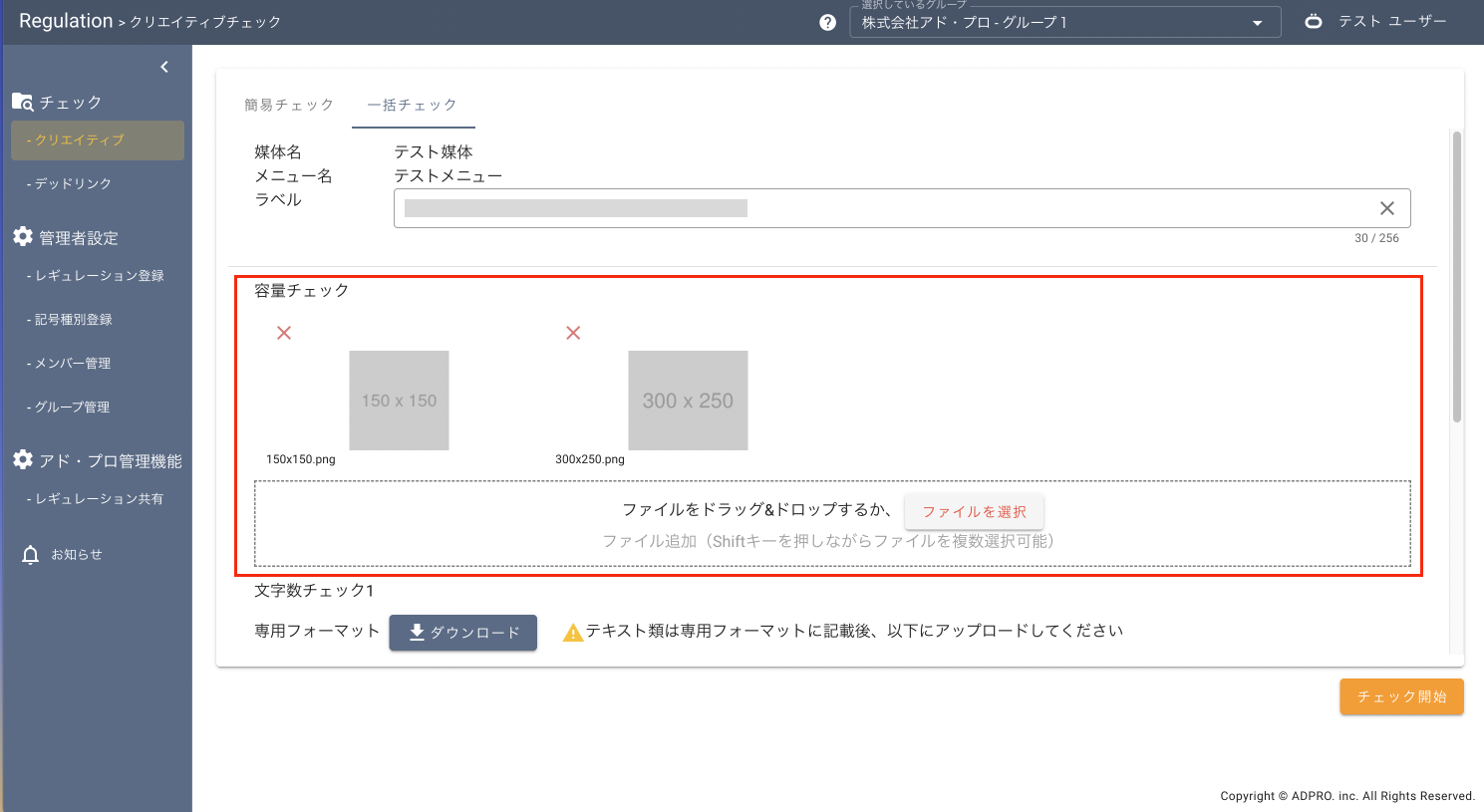Click the 300 x 250 image thumbnail
1484x812 pixels.
(x=688, y=401)
